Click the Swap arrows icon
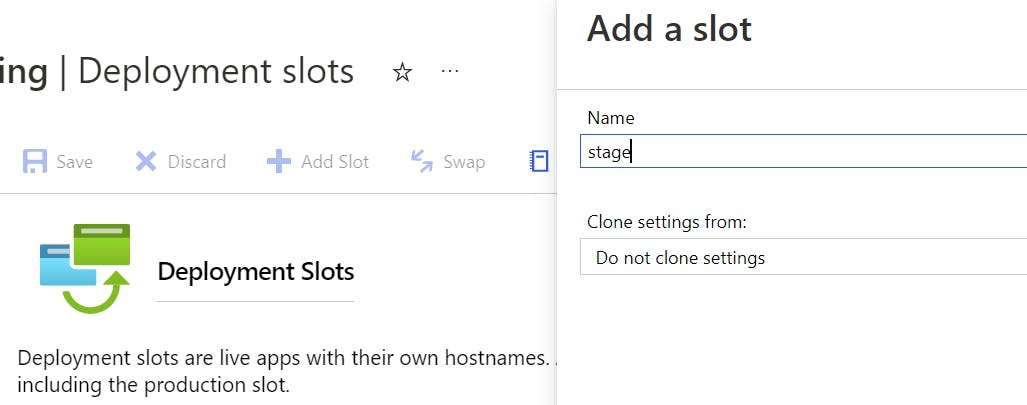Viewport: 1027px width, 405px height. pos(422,162)
